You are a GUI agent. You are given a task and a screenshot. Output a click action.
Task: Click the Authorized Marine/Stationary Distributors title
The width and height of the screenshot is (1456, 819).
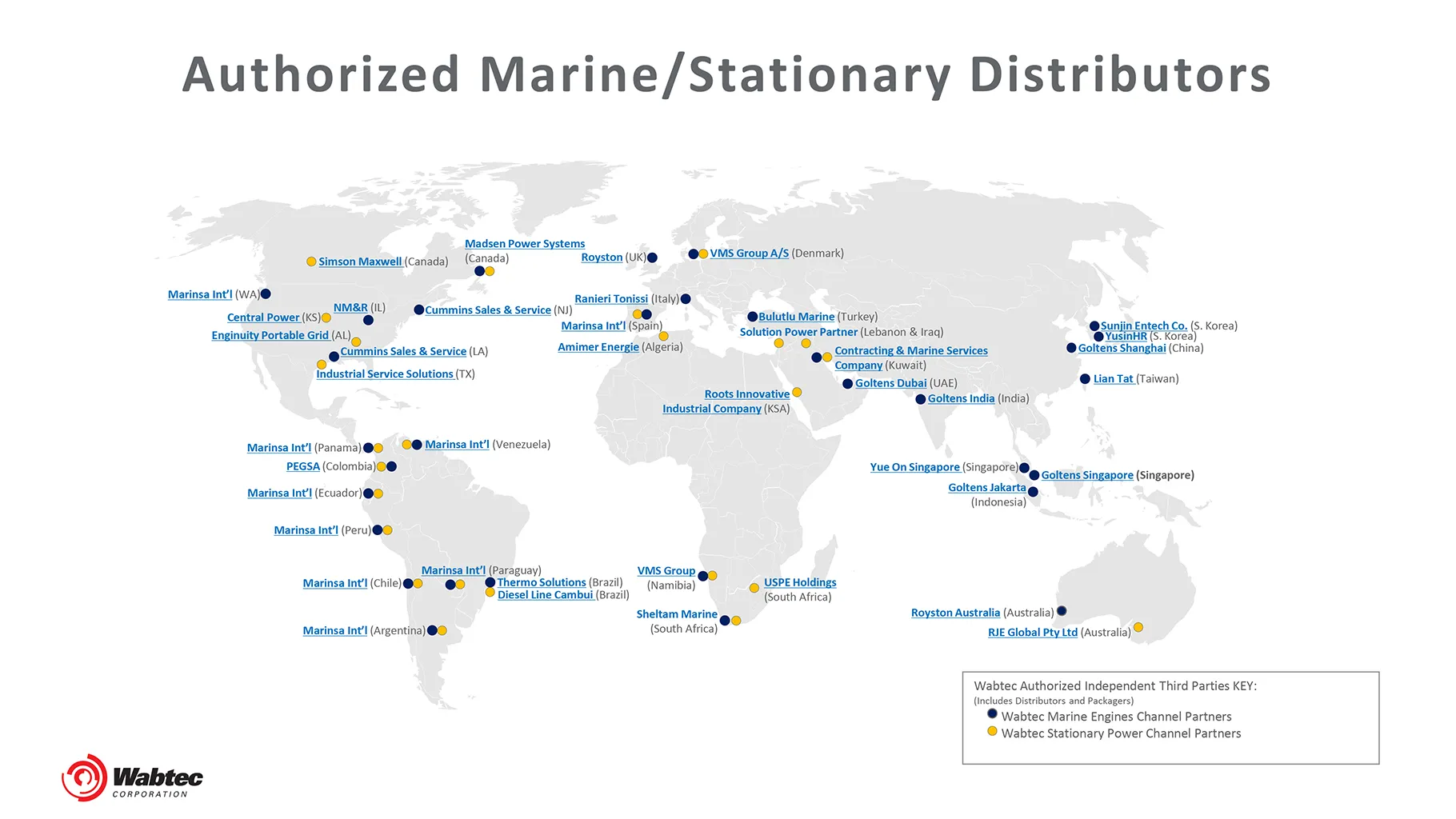point(726,75)
